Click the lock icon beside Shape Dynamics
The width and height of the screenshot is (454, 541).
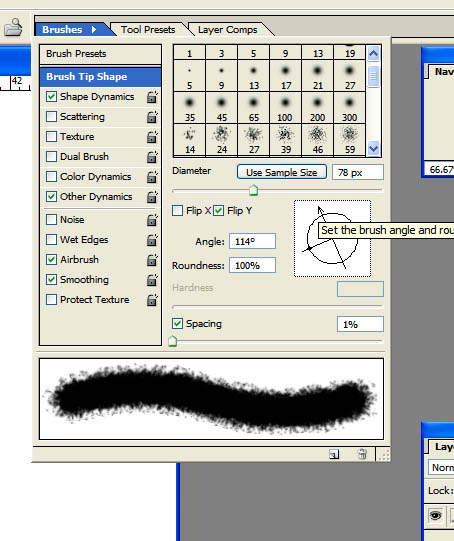(x=152, y=97)
